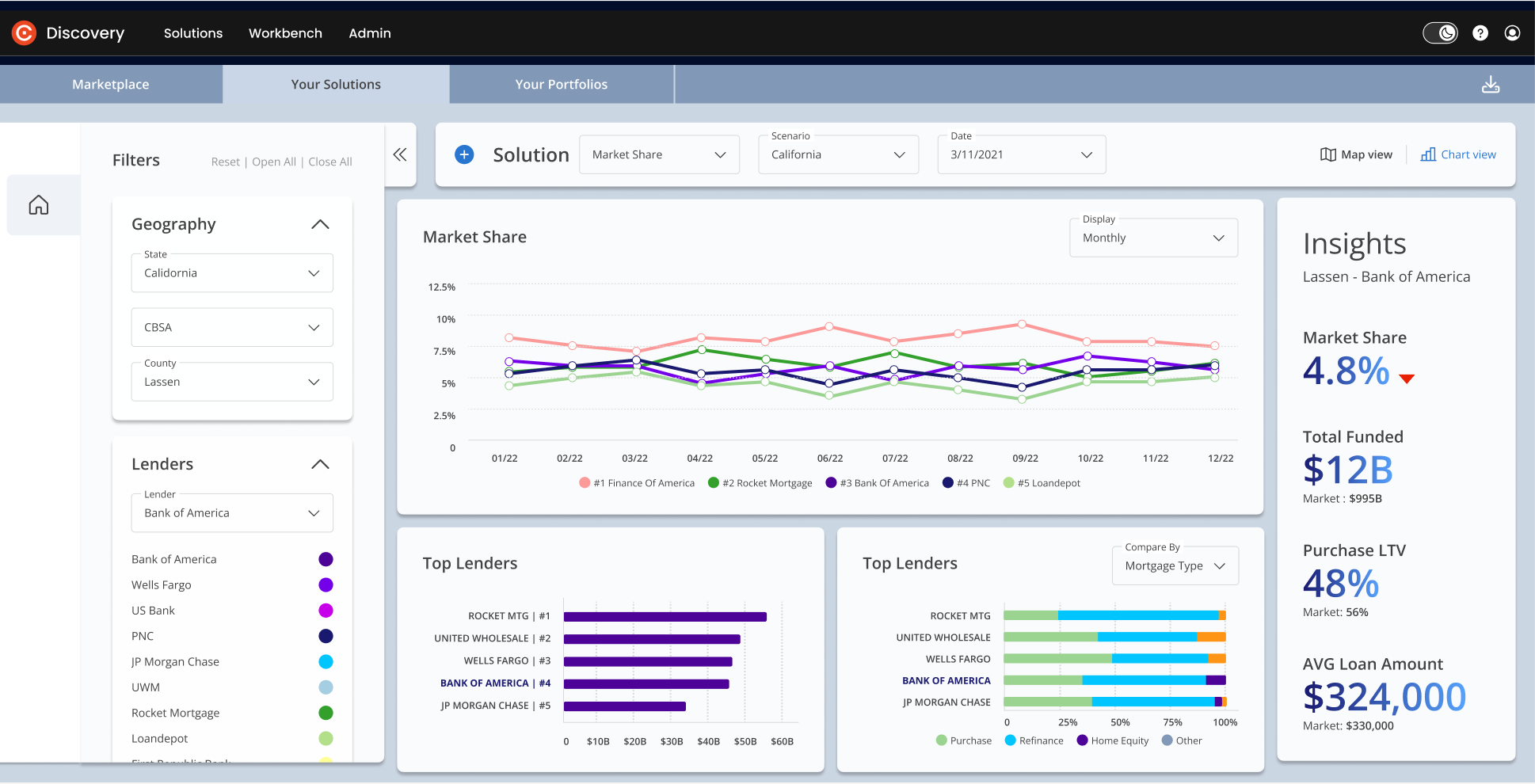Click Finance Of America 09/22 data point
Image resolution: width=1535 pixels, height=784 pixels.
pos(1022,324)
